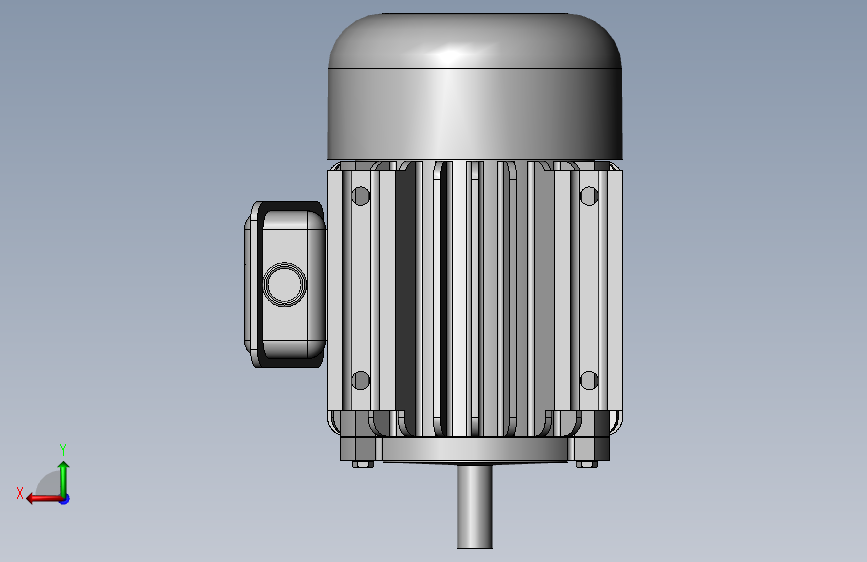Screen dimensions: 867x562
Task: Click the "Y" axis label
Action: point(63,450)
